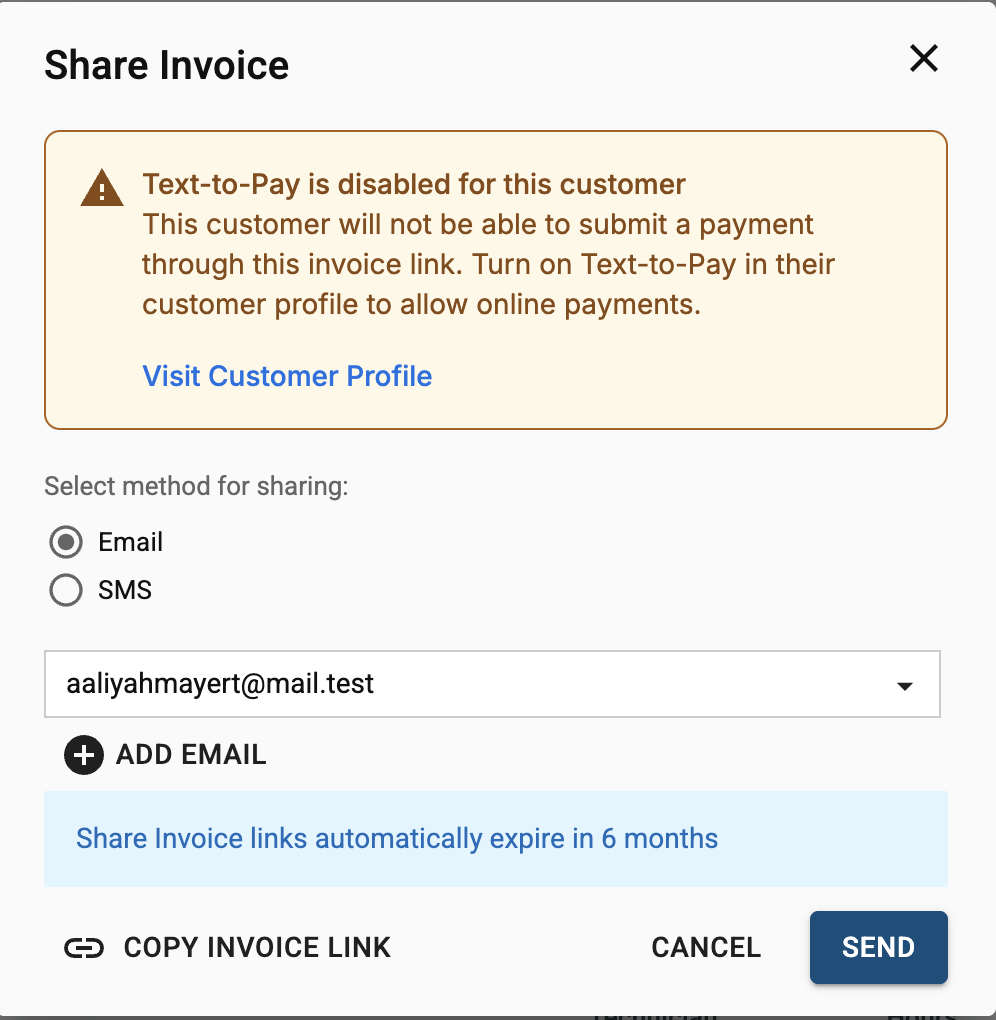Click the ADD EMAIL button label
The height and width of the screenshot is (1020, 996).
(x=191, y=755)
